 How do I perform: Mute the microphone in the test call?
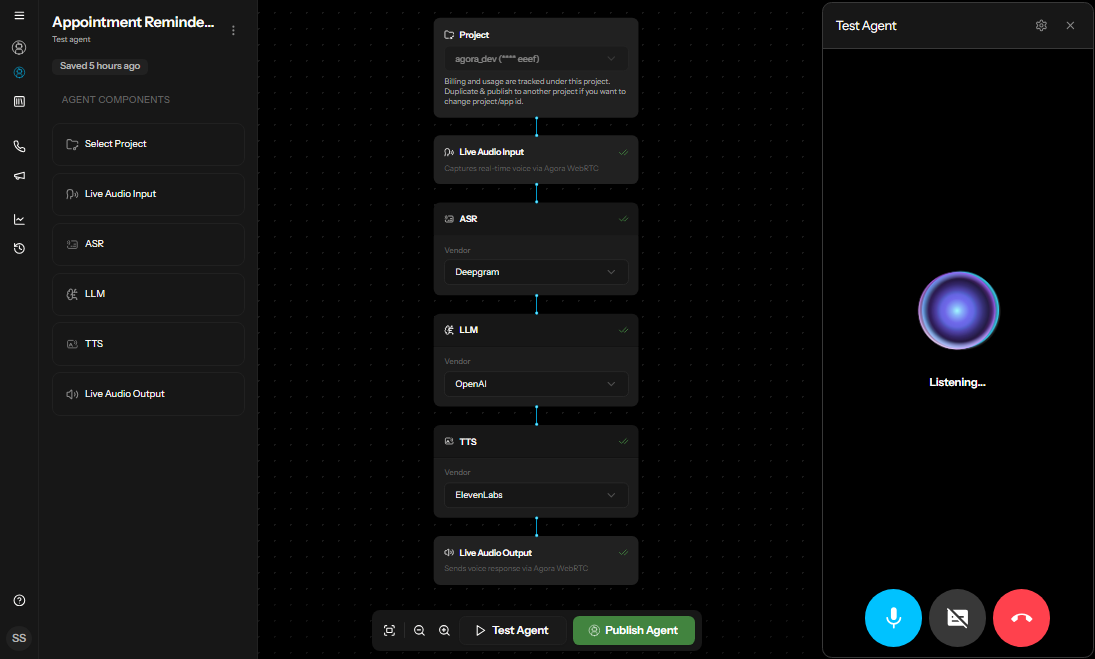[x=893, y=618]
